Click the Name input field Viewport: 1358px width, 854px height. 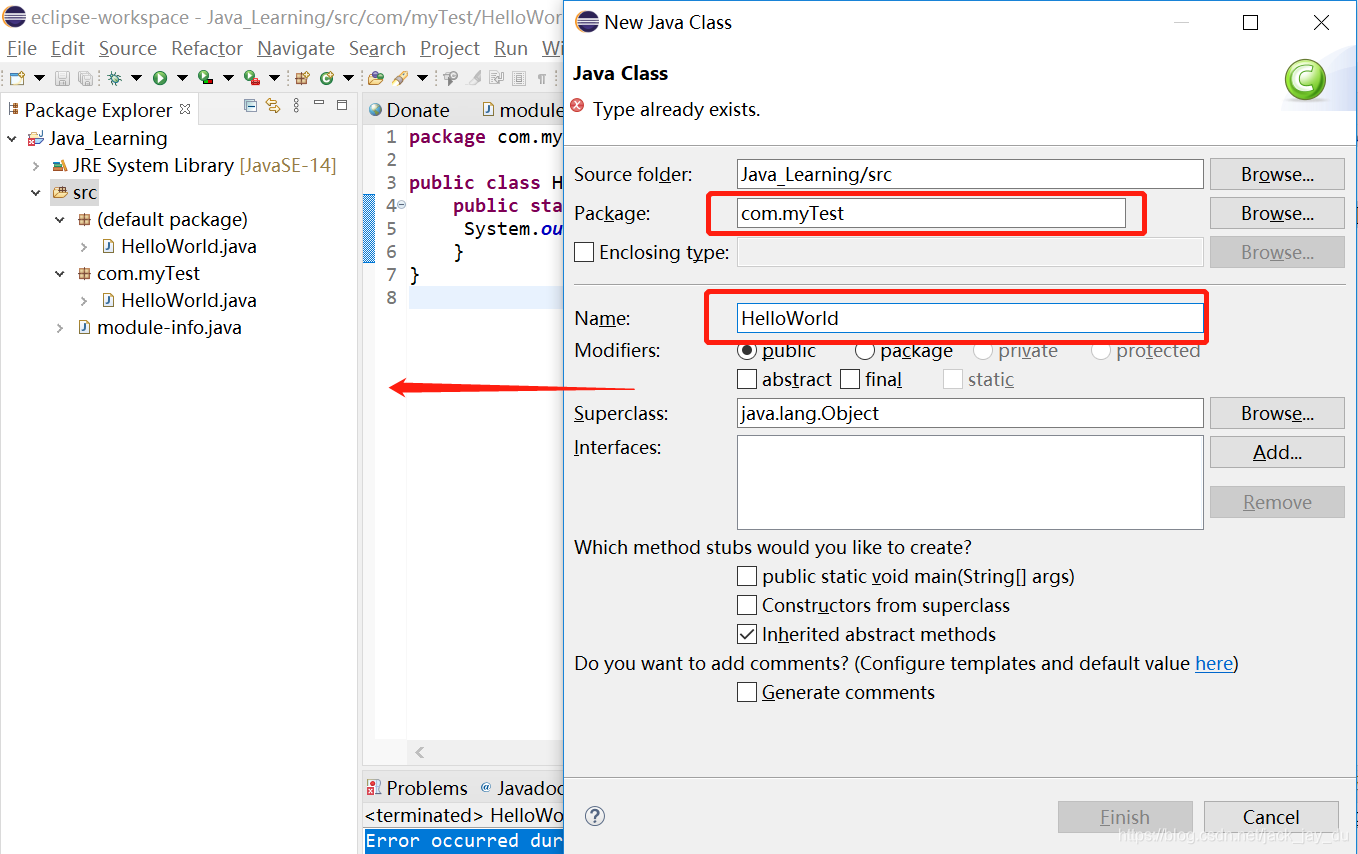(x=970, y=318)
